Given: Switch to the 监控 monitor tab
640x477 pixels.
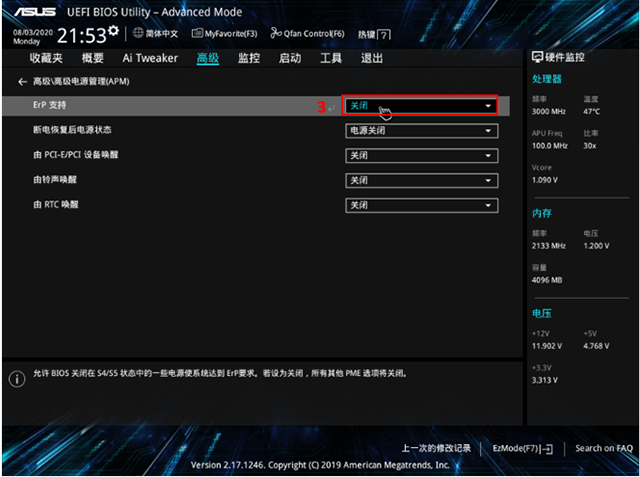Looking at the screenshot, I should click(249, 58).
